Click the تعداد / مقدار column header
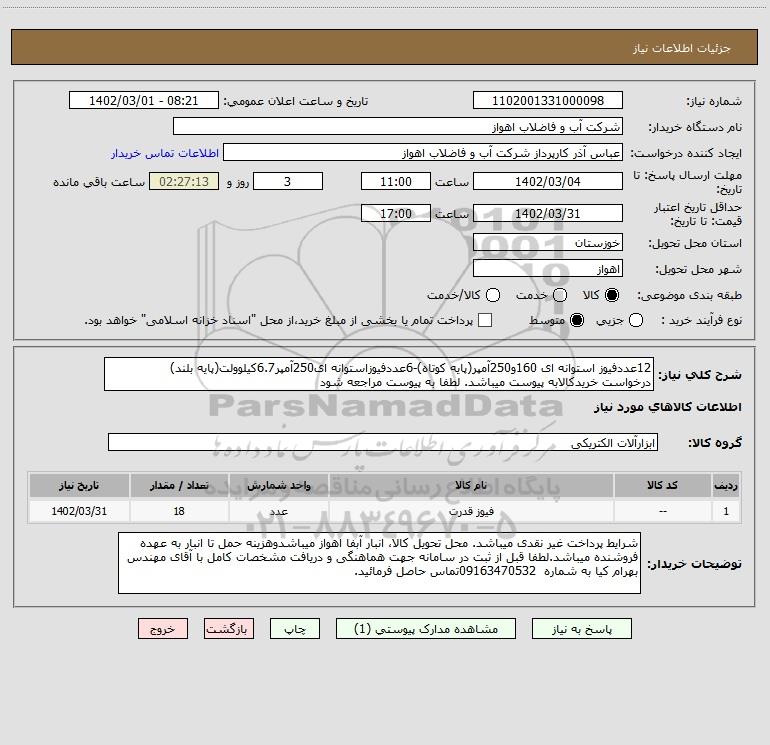 pyautogui.click(x=179, y=485)
